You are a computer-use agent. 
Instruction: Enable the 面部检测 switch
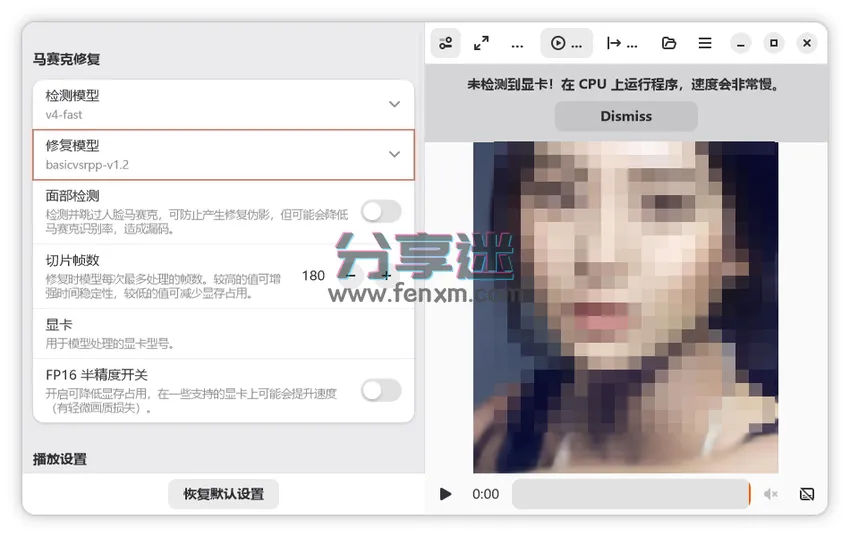(x=382, y=211)
